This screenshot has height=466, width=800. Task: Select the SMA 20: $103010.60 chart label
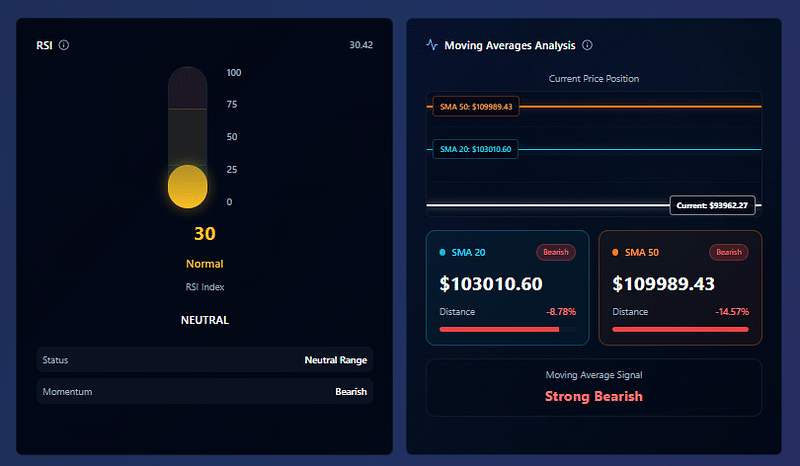tap(475, 149)
